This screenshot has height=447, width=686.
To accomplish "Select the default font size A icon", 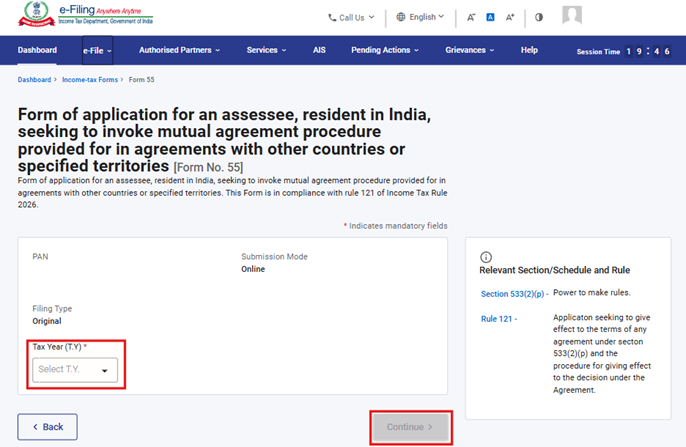I will (x=490, y=17).
